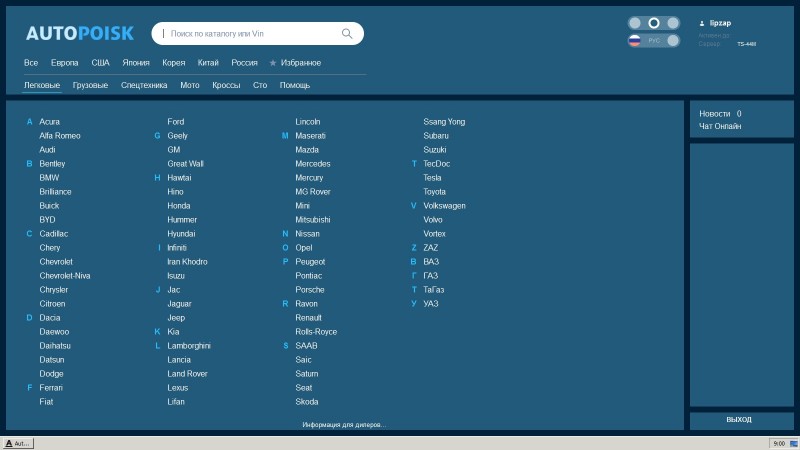Choose Toyota from the brand list

434,192
